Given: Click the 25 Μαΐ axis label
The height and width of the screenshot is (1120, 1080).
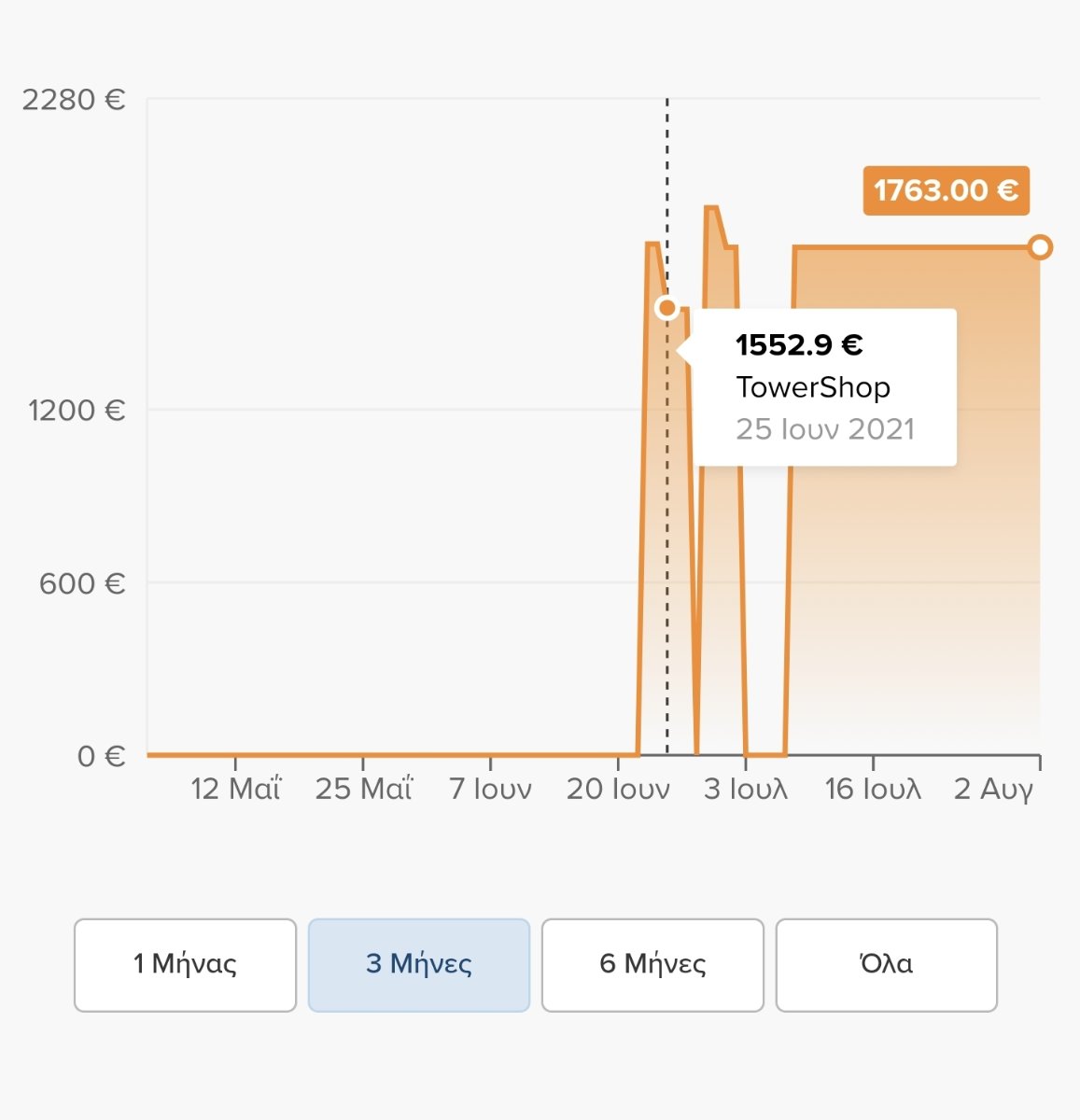Looking at the screenshot, I should pyautogui.click(x=363, y=790).
